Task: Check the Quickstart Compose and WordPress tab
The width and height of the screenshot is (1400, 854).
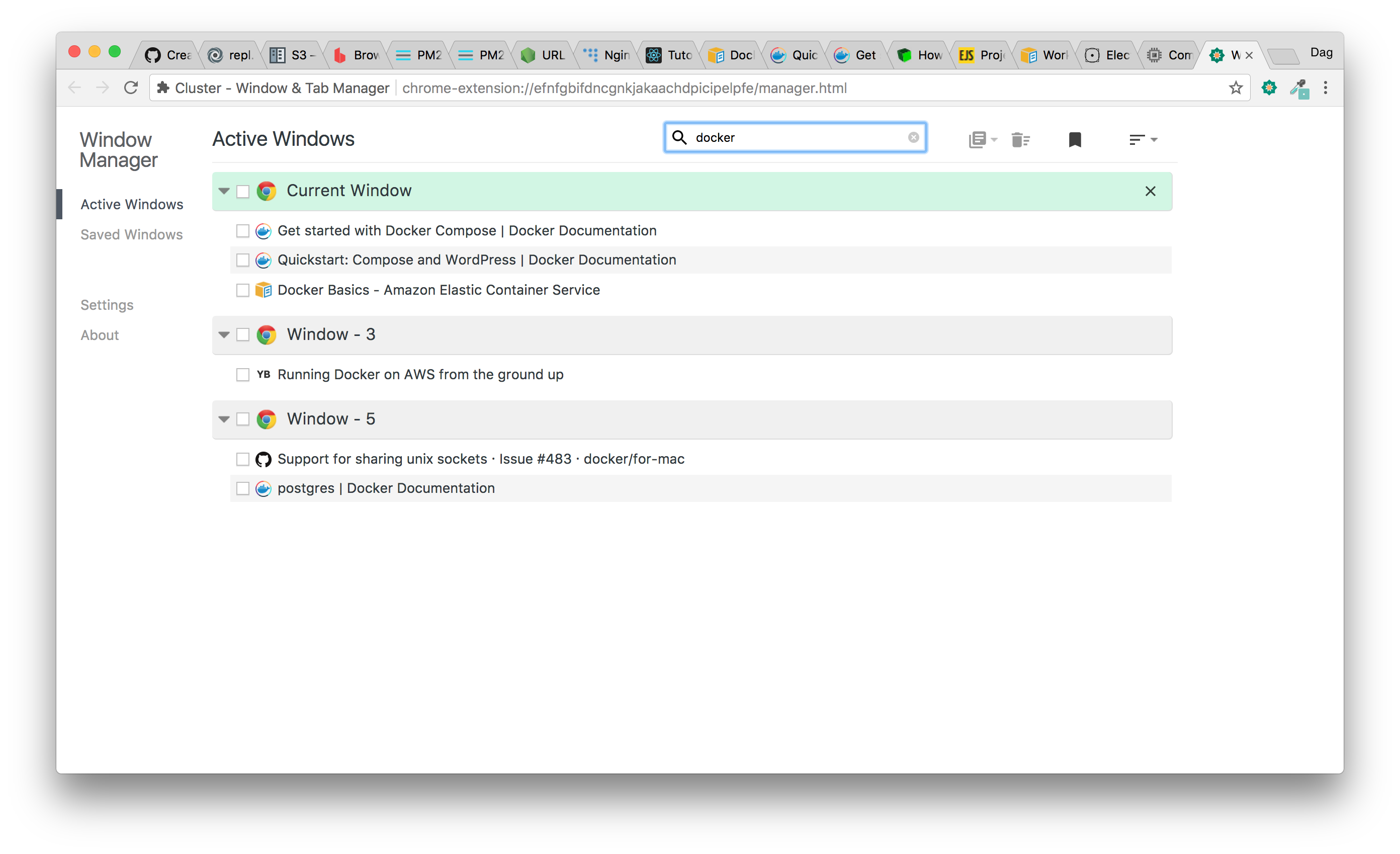Action: [242, 260]
